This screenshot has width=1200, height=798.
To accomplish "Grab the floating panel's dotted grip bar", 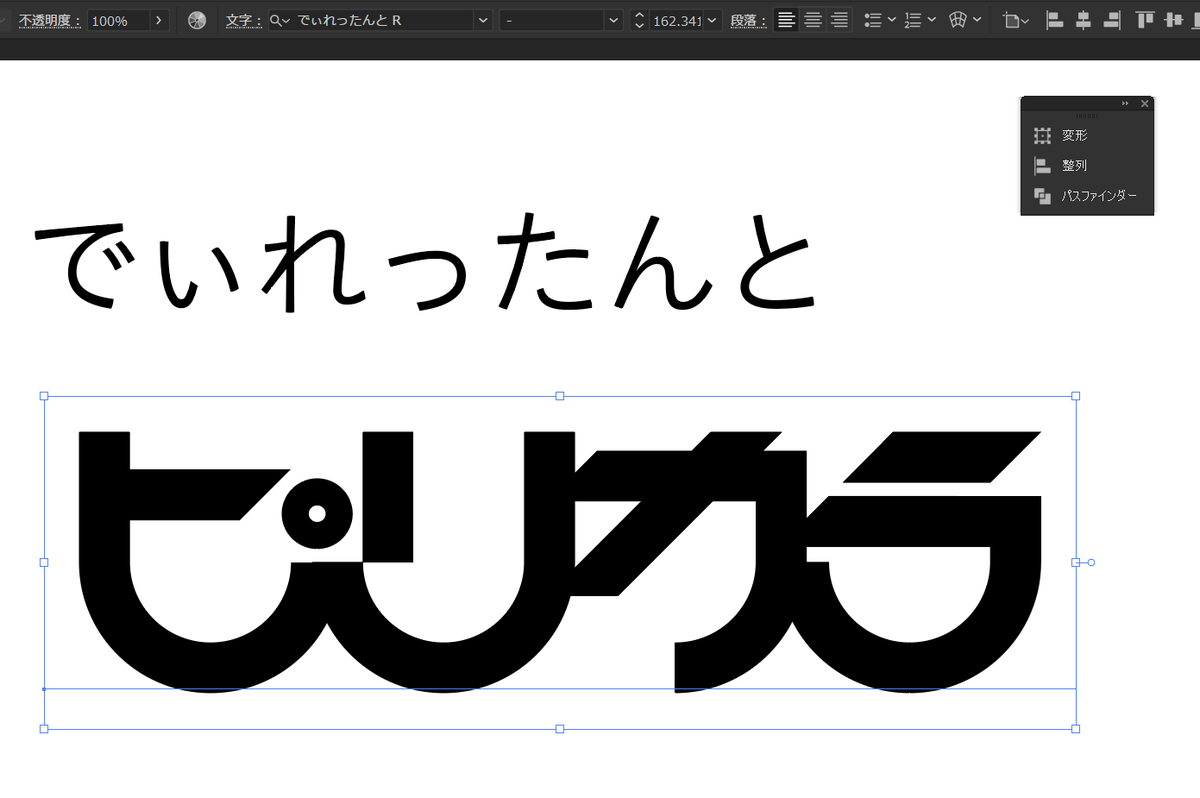I will point(1087,115).
